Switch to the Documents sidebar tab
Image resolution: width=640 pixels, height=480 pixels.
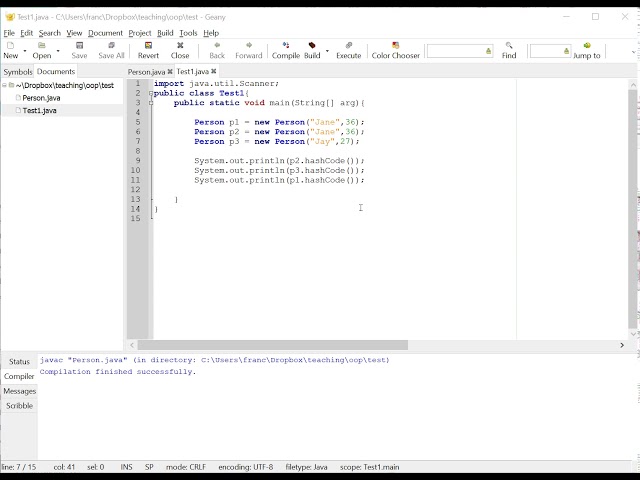click(x=56, y=71)
